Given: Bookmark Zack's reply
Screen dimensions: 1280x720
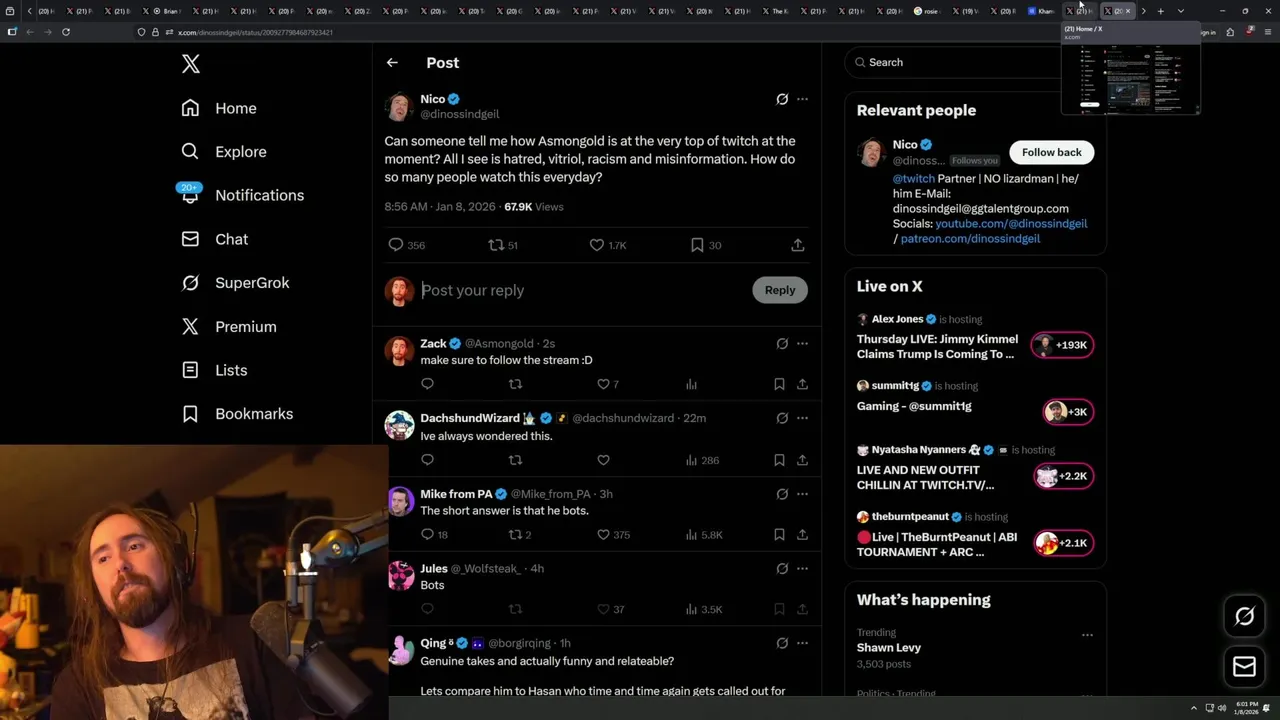Looking at the screenshot, I should [779, 384].
